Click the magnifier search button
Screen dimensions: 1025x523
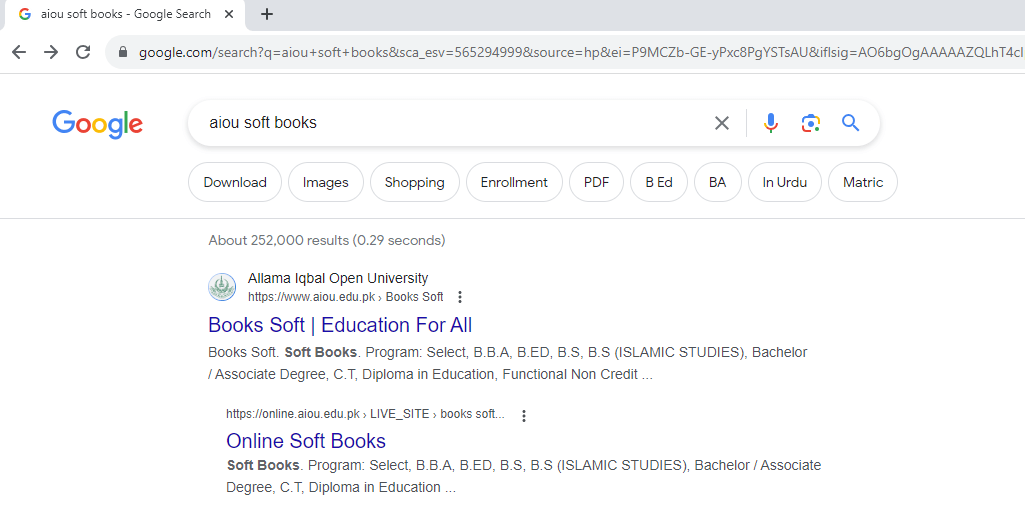850,123
